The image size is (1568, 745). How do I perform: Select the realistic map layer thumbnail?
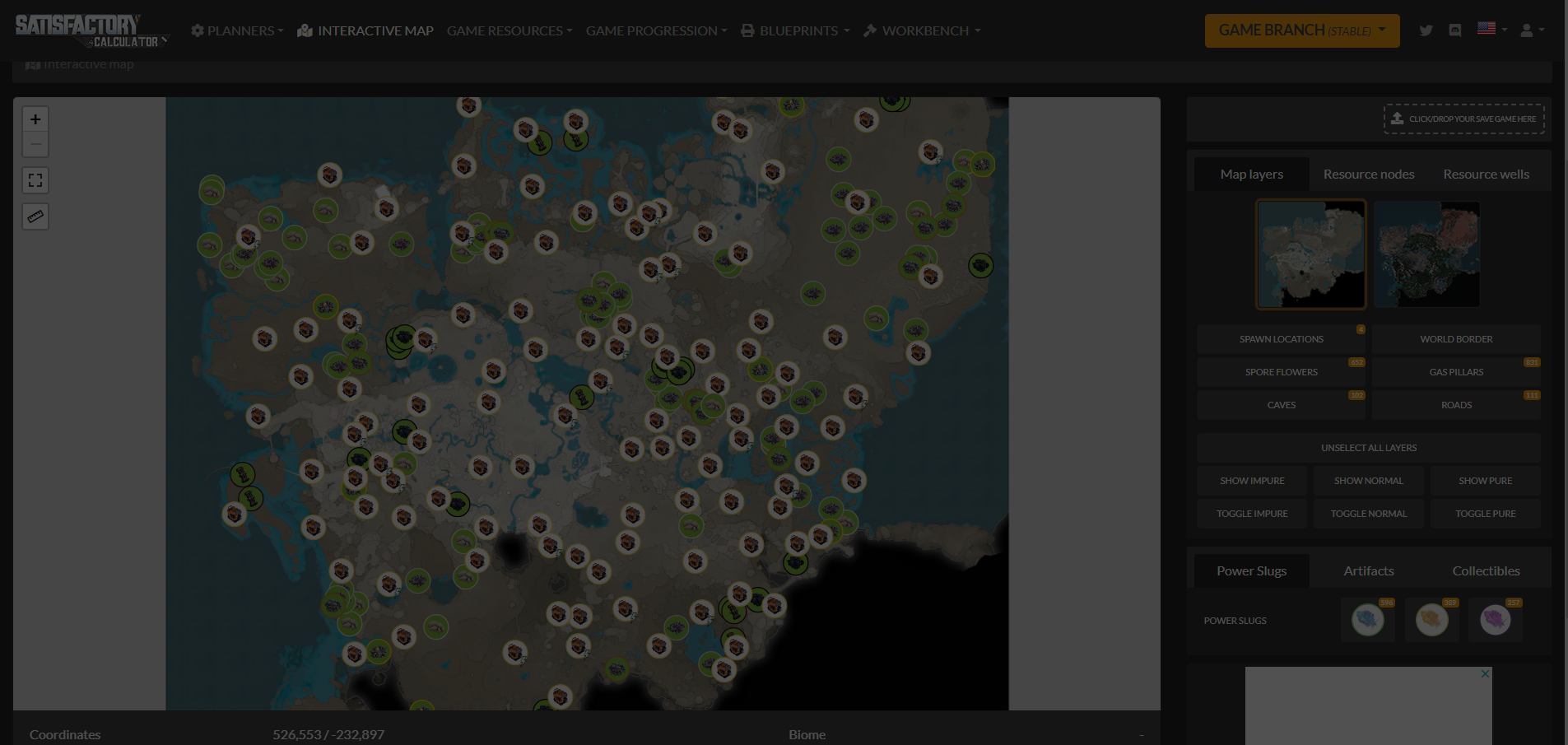[1426, 254]
